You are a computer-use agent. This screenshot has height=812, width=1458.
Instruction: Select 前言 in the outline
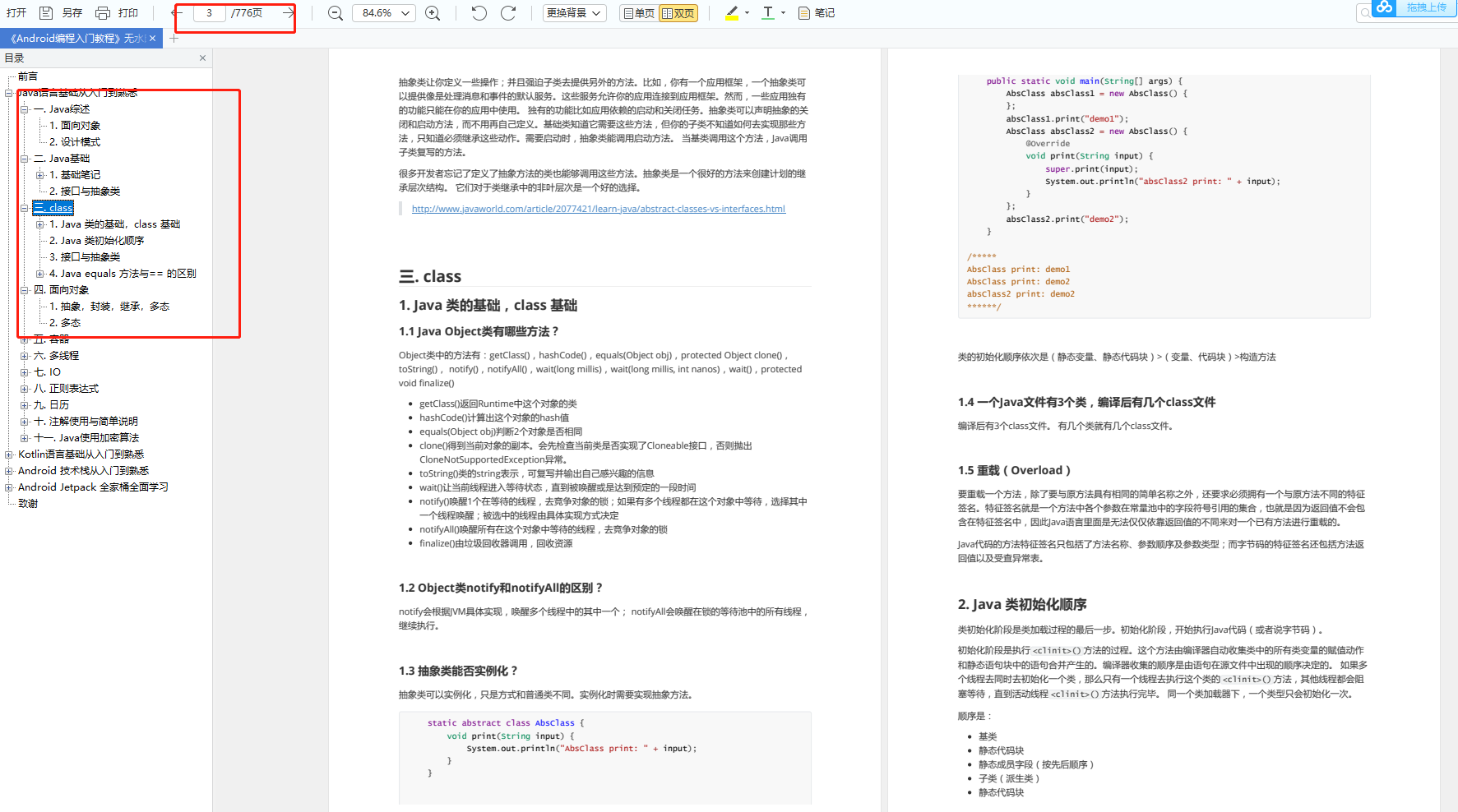click(28, 76)
